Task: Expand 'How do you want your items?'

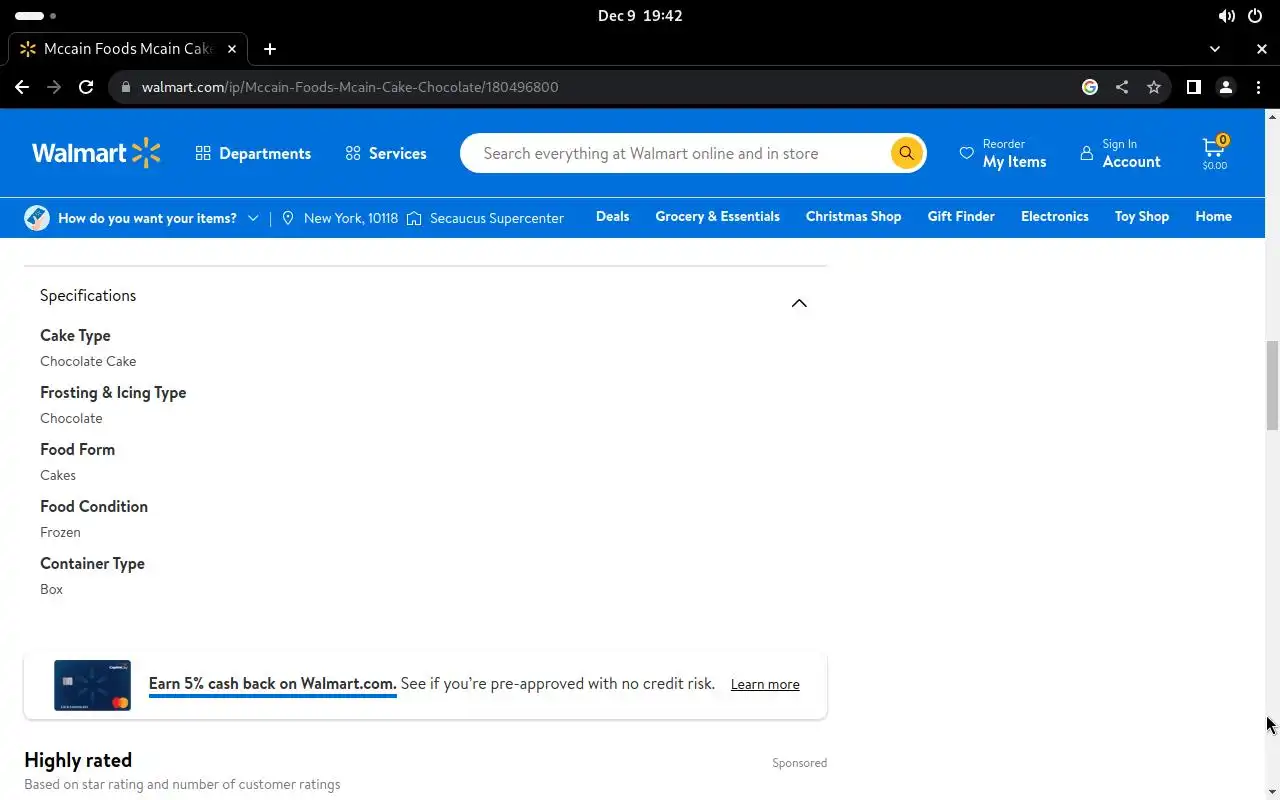Action: tap(142, 218)
